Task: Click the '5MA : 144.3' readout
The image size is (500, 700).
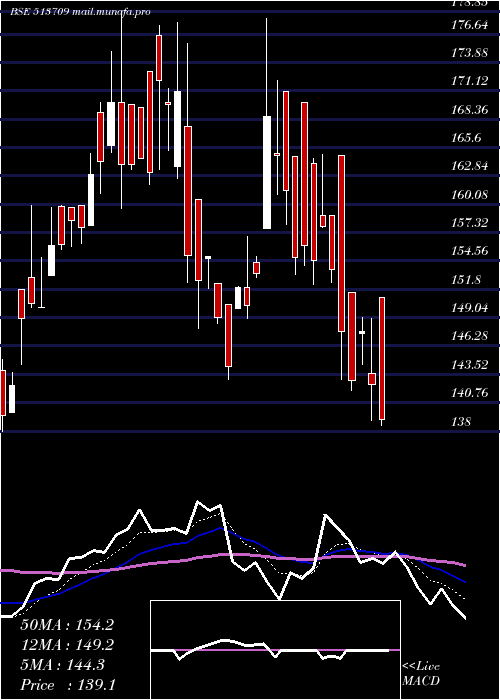Action: pyautogui.click(x=62, y=665)
